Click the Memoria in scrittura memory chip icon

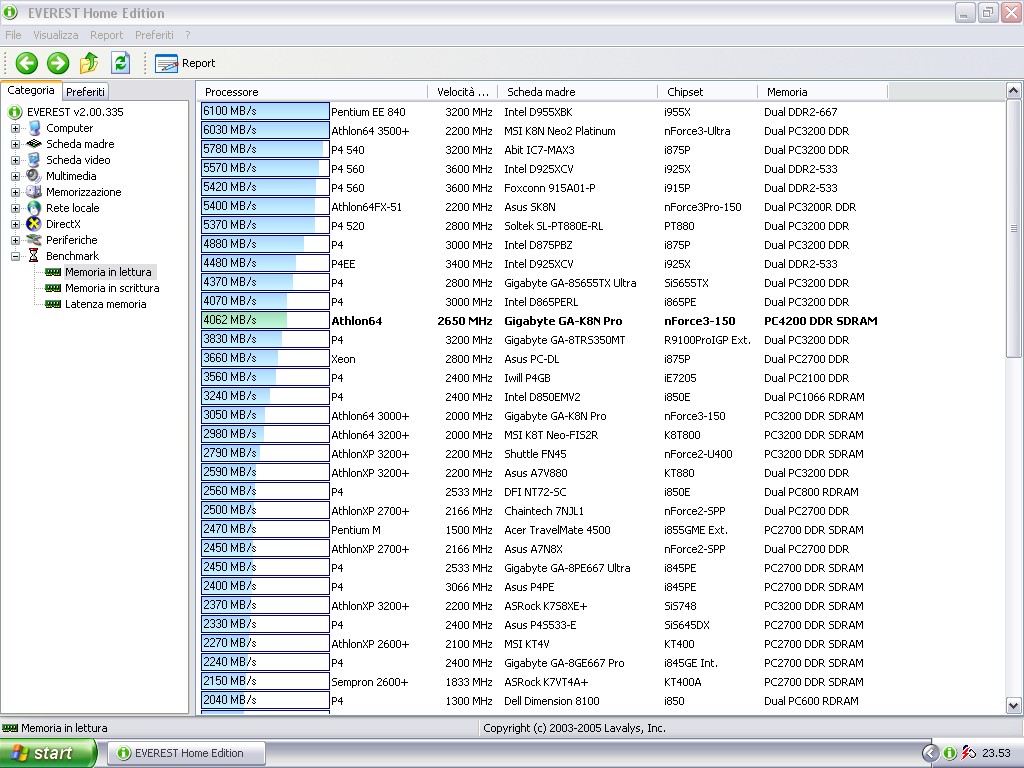point(53,288)
